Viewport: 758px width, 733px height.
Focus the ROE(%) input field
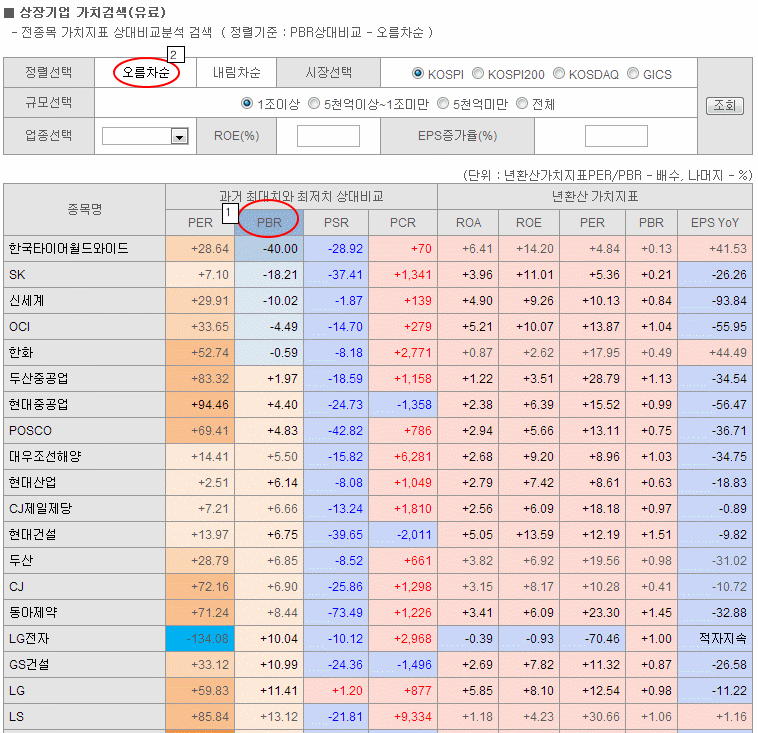click(328, 136)
